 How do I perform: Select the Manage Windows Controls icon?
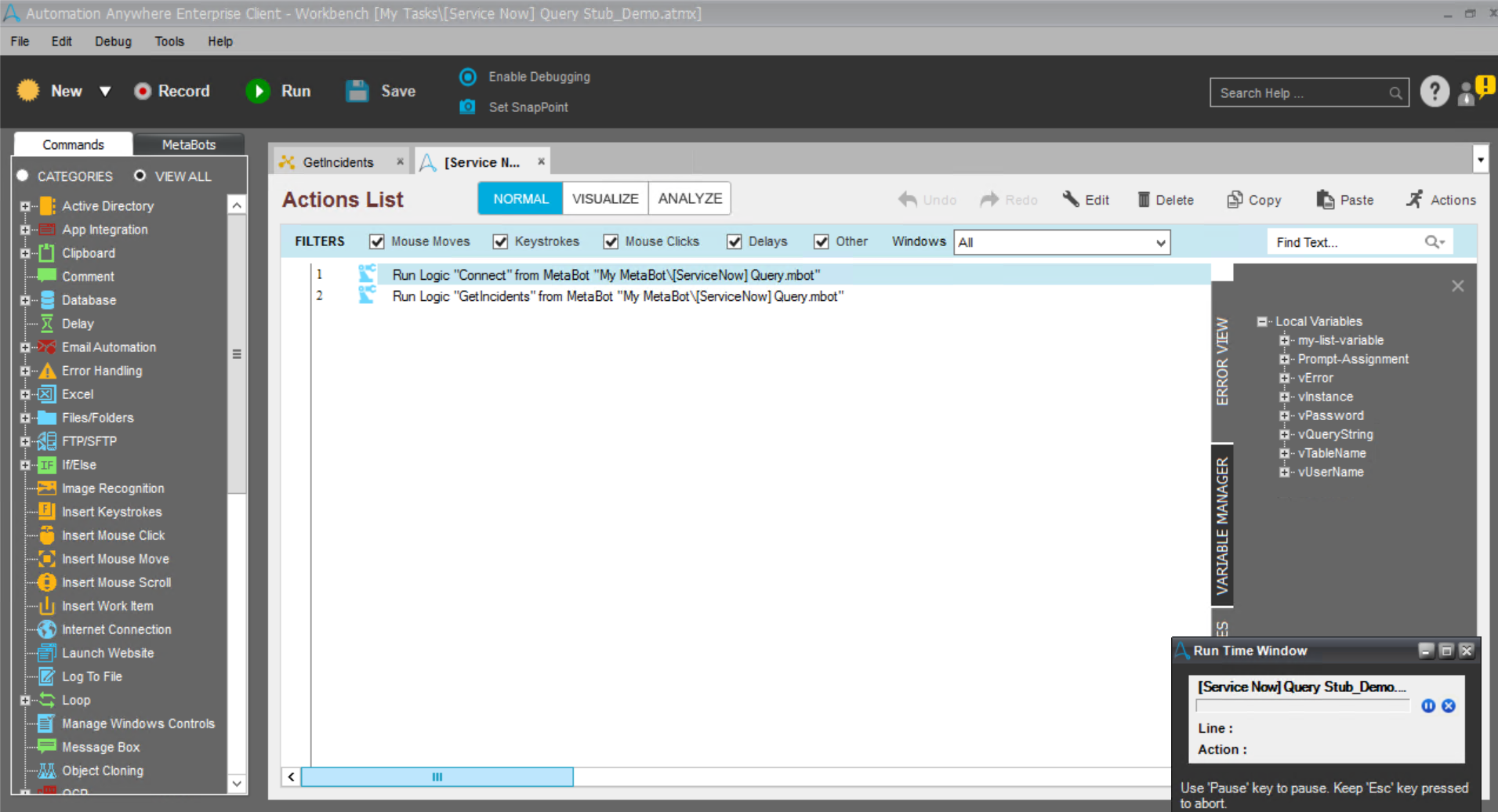pyautogui.click(x=47, y=723)
